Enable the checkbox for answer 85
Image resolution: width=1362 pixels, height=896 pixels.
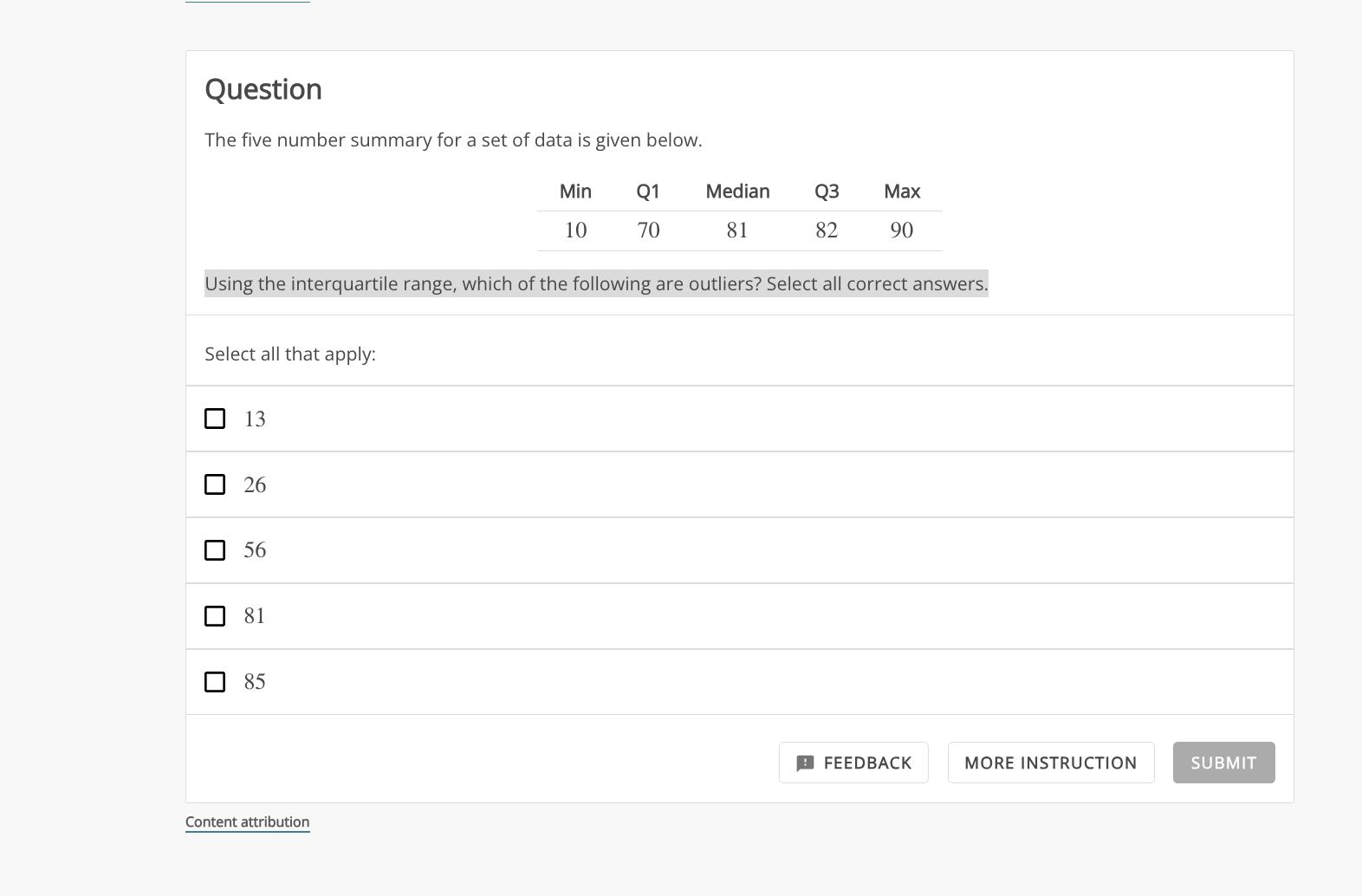(215, 682)
